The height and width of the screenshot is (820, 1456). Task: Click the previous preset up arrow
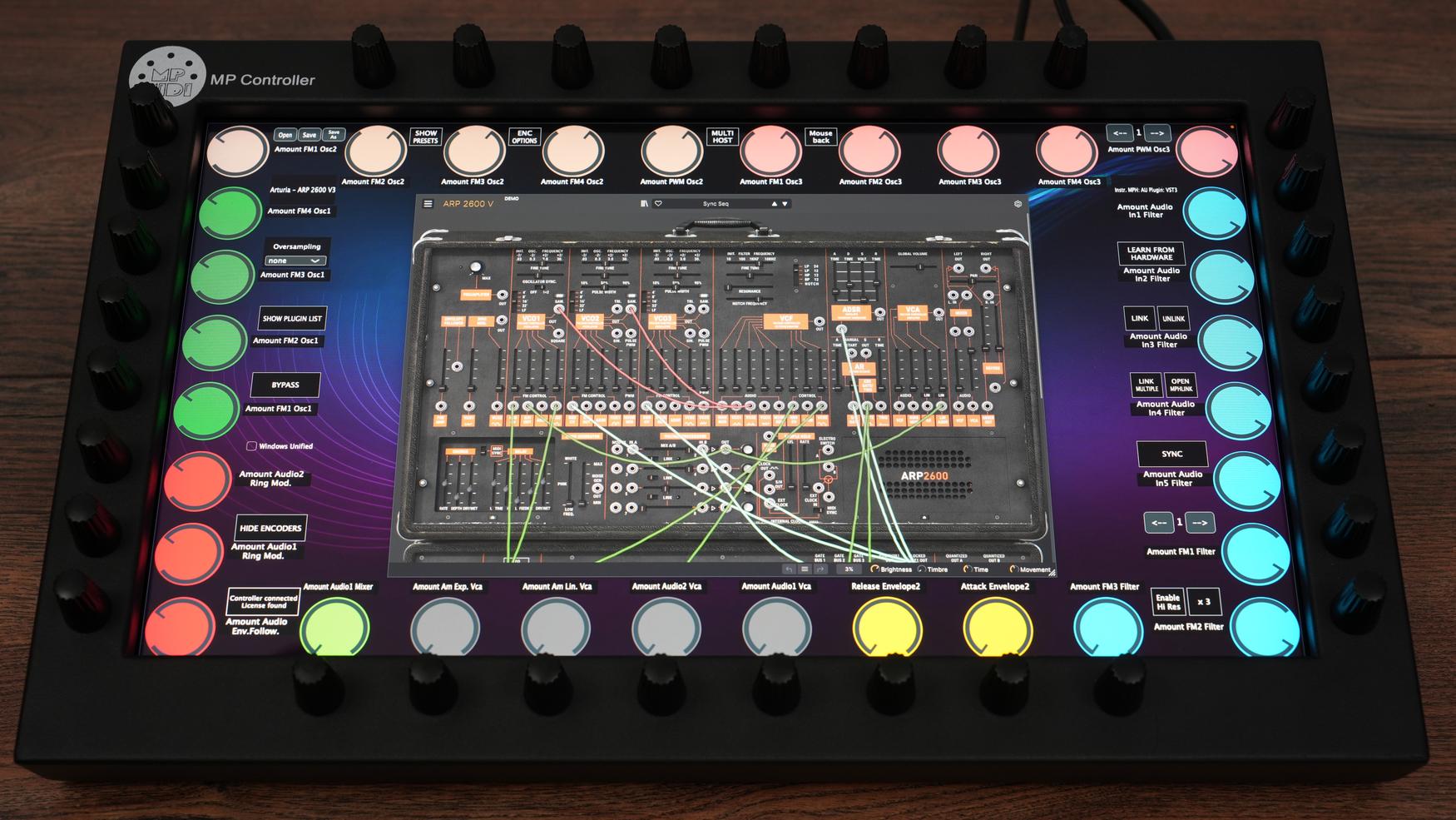point(774,203)
